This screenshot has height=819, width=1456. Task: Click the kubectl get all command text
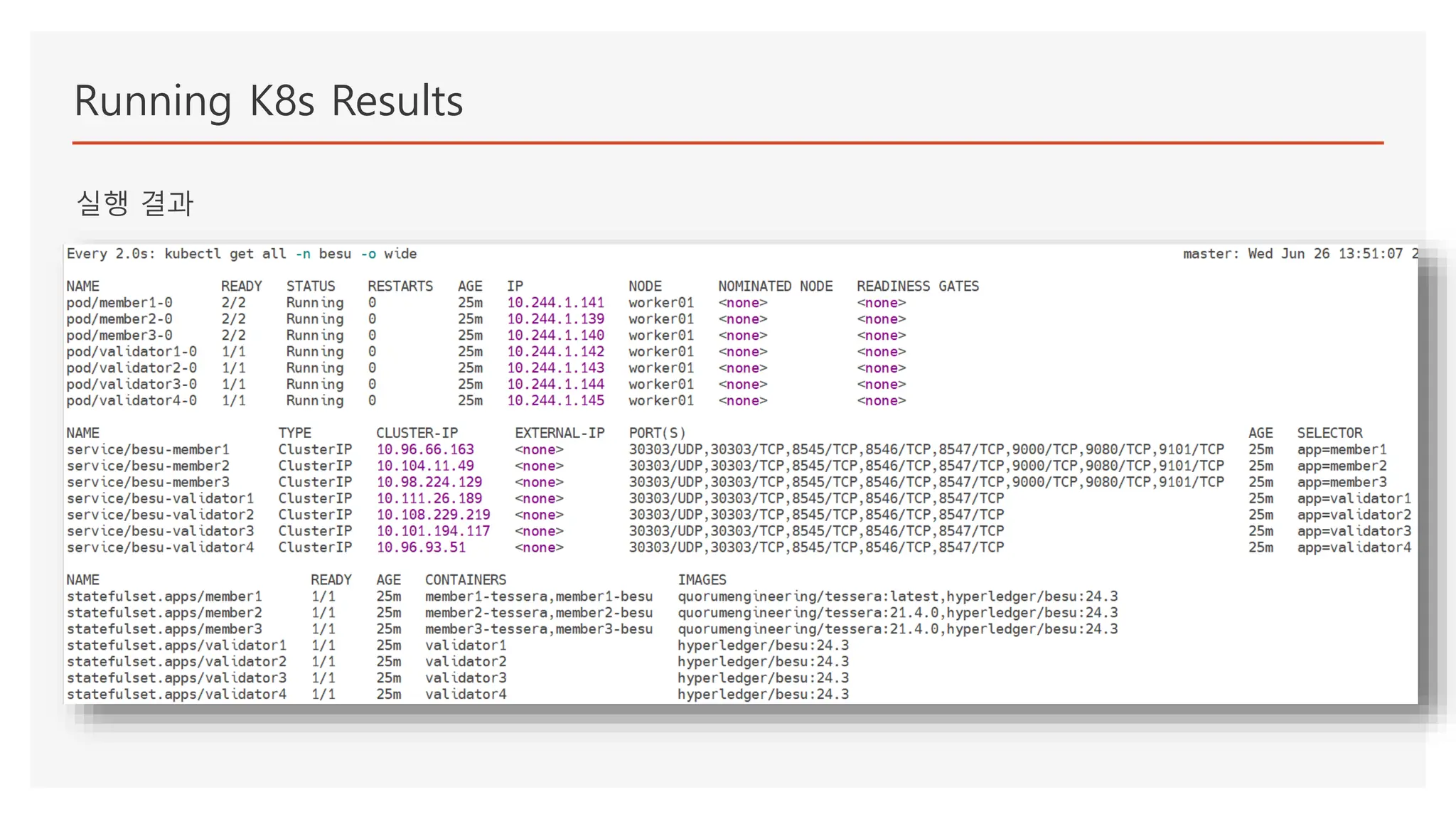click(242, 254)
